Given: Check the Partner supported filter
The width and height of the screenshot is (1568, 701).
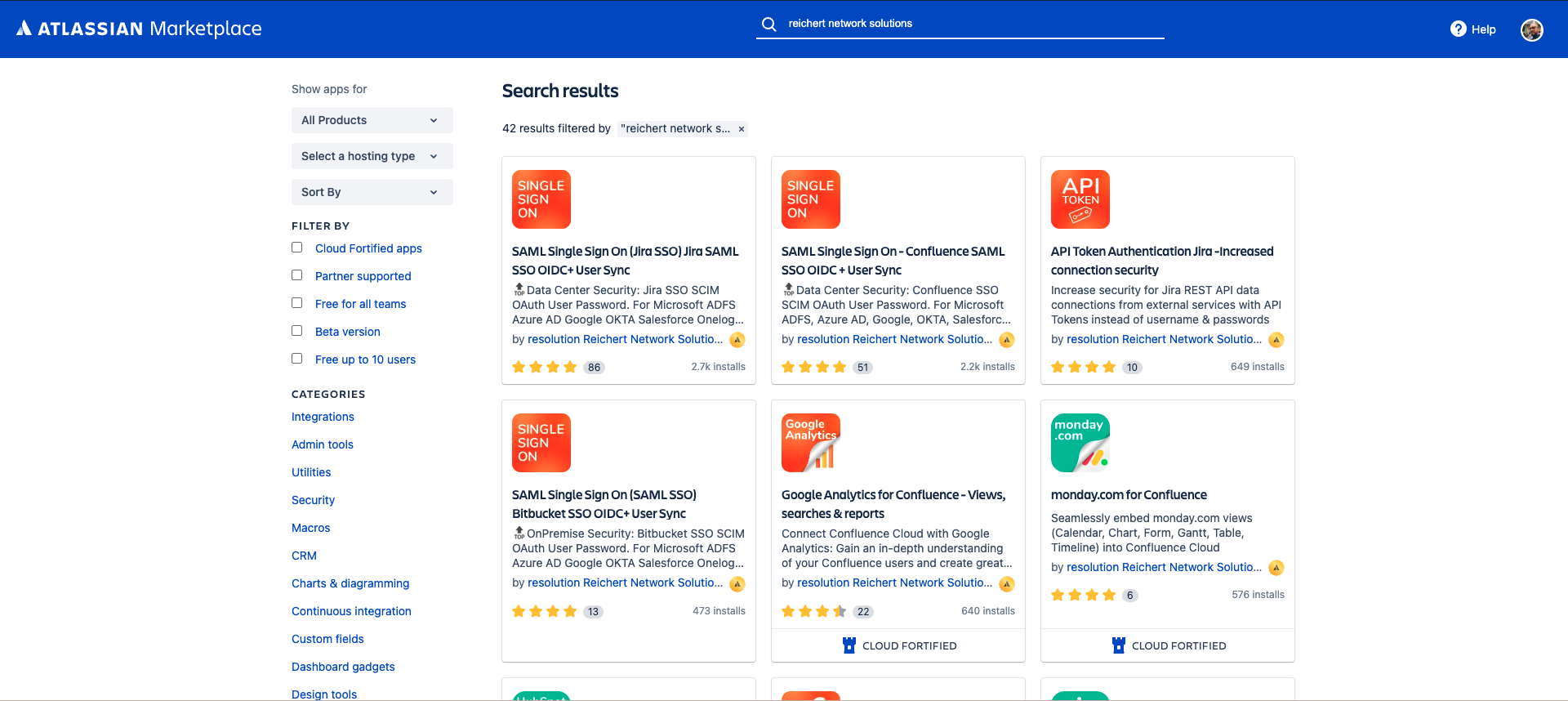Looking at the screenshot, I should [x=297, y=275].
